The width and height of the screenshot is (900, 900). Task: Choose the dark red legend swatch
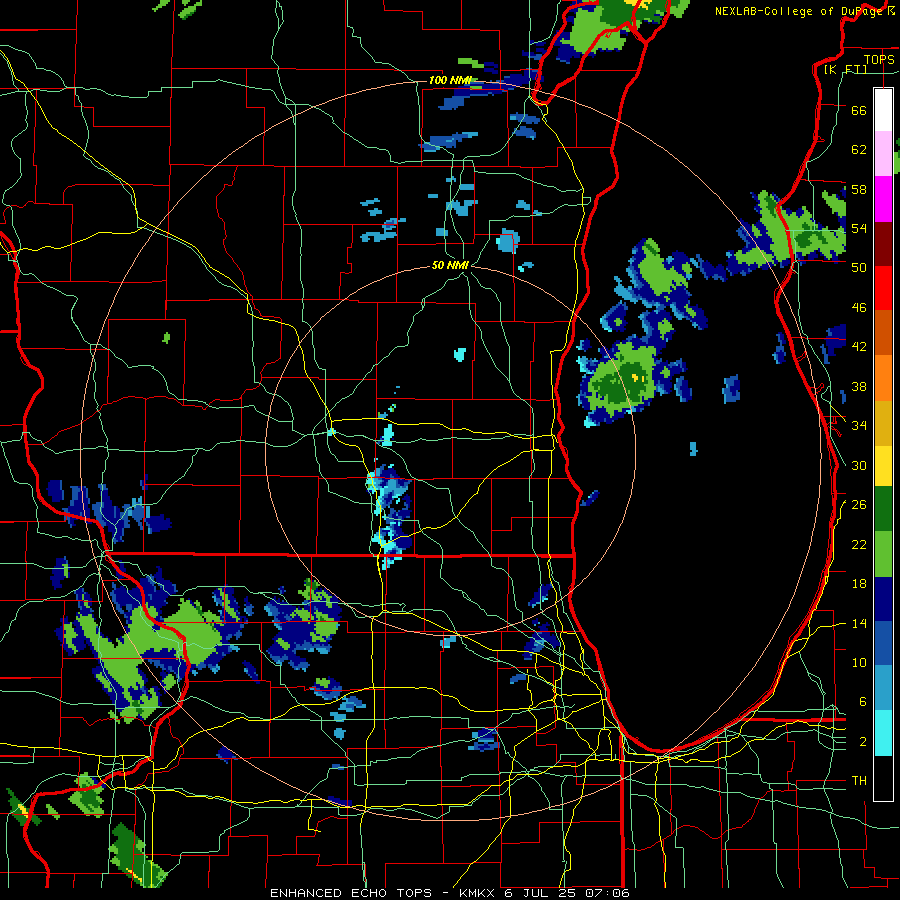[883, 244]
